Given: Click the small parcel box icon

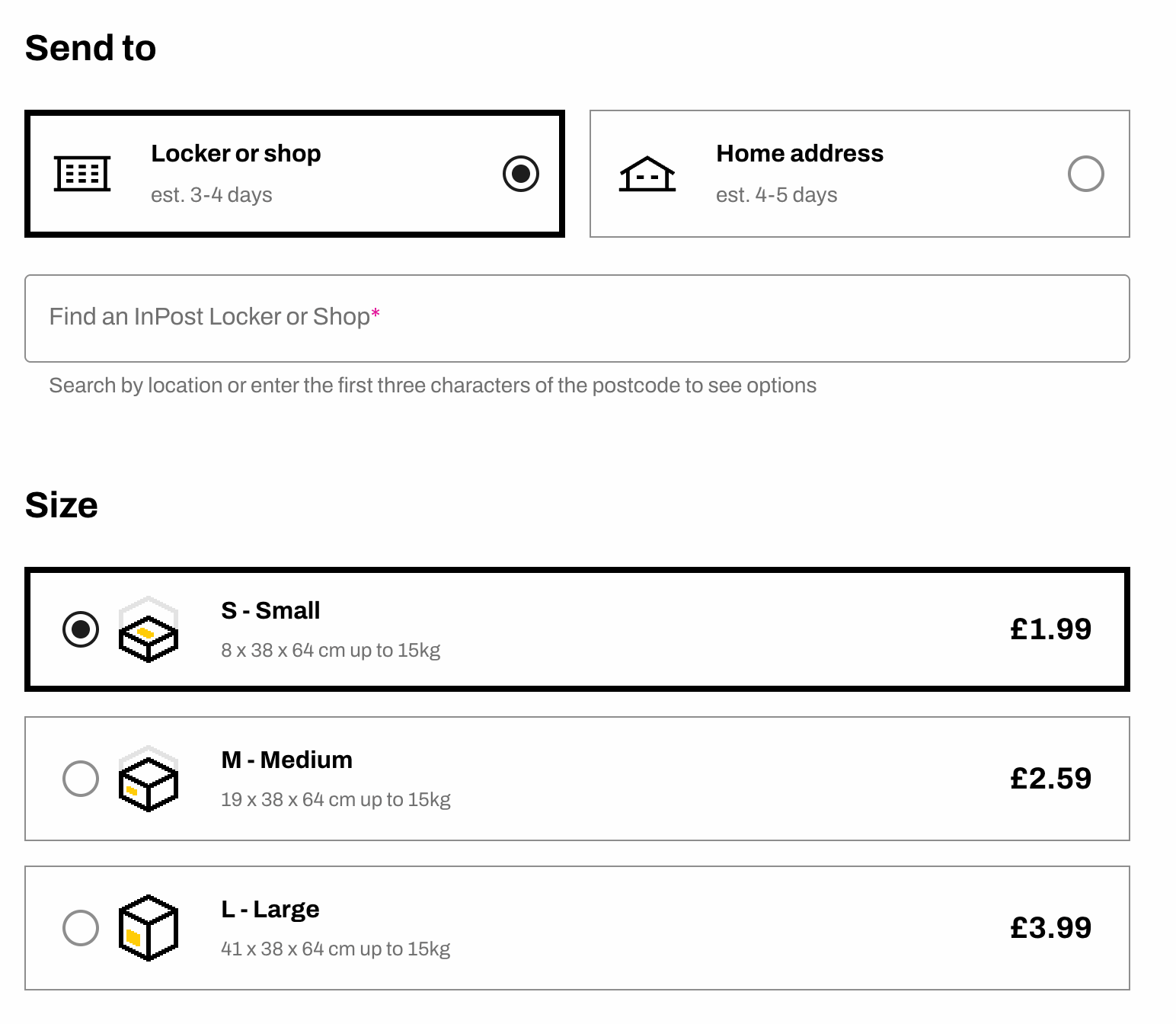Looking at the screenshot, I should point(149,631).
